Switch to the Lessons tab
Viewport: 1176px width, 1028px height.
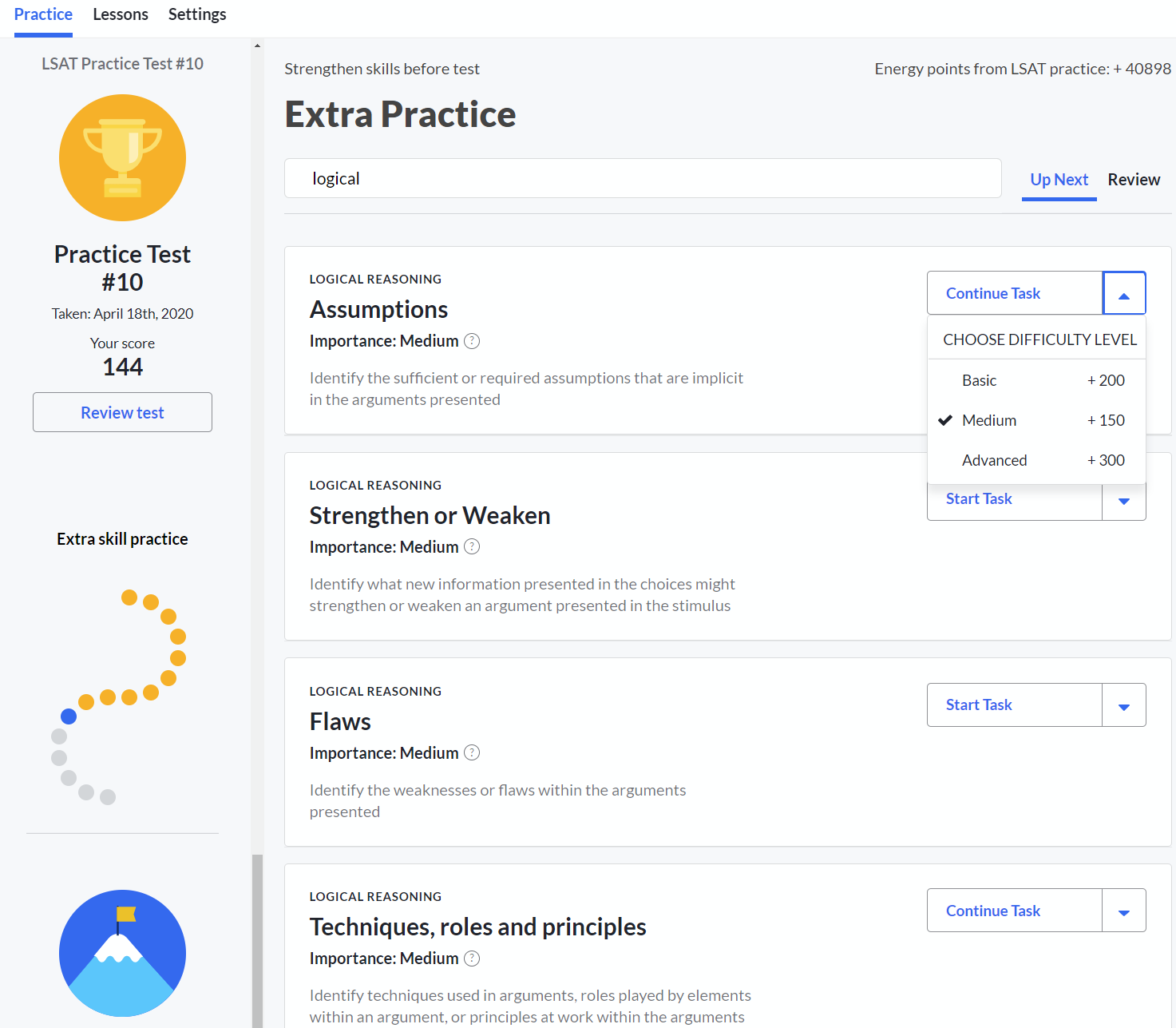pyautogui.click(x=121, y=14)
